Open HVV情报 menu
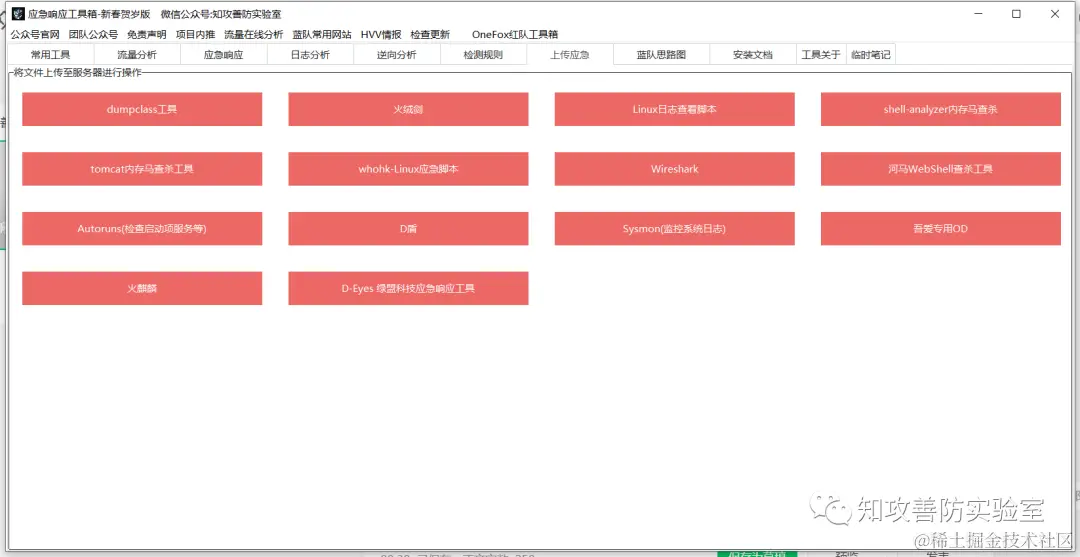The width and height of the screenshot is (1080, 557). tap(381, 34)
